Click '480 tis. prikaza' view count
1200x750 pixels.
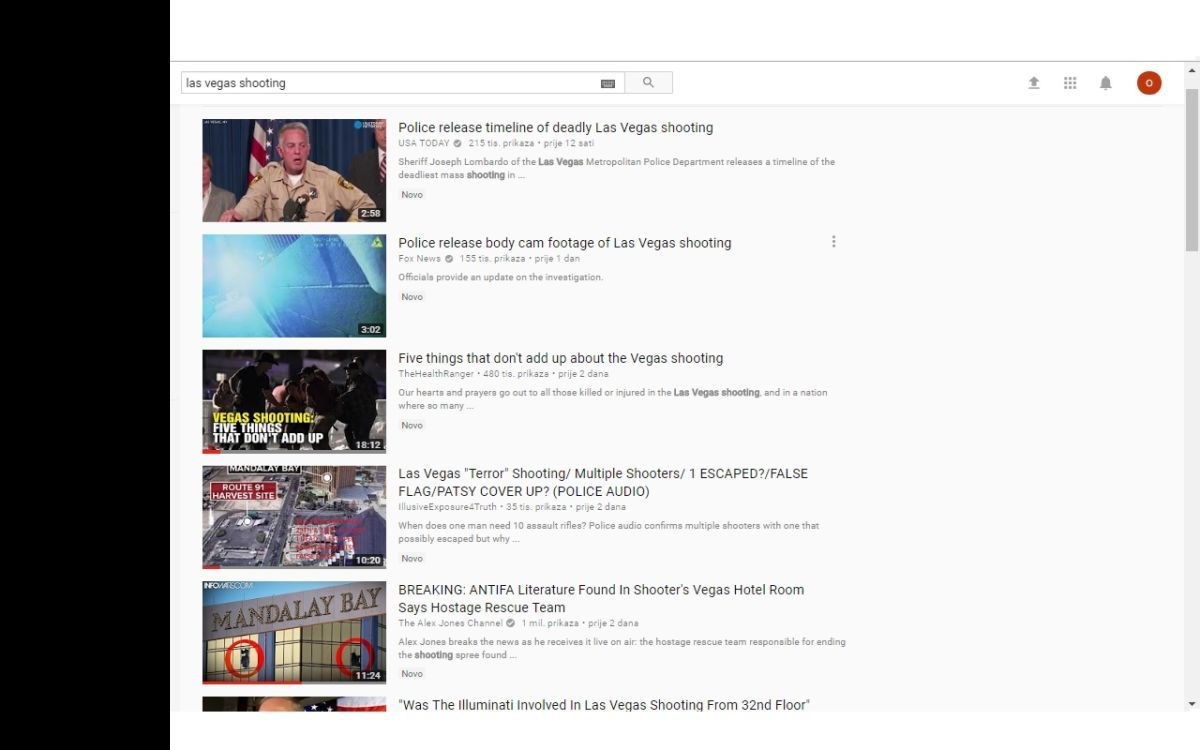coord(518,374)
